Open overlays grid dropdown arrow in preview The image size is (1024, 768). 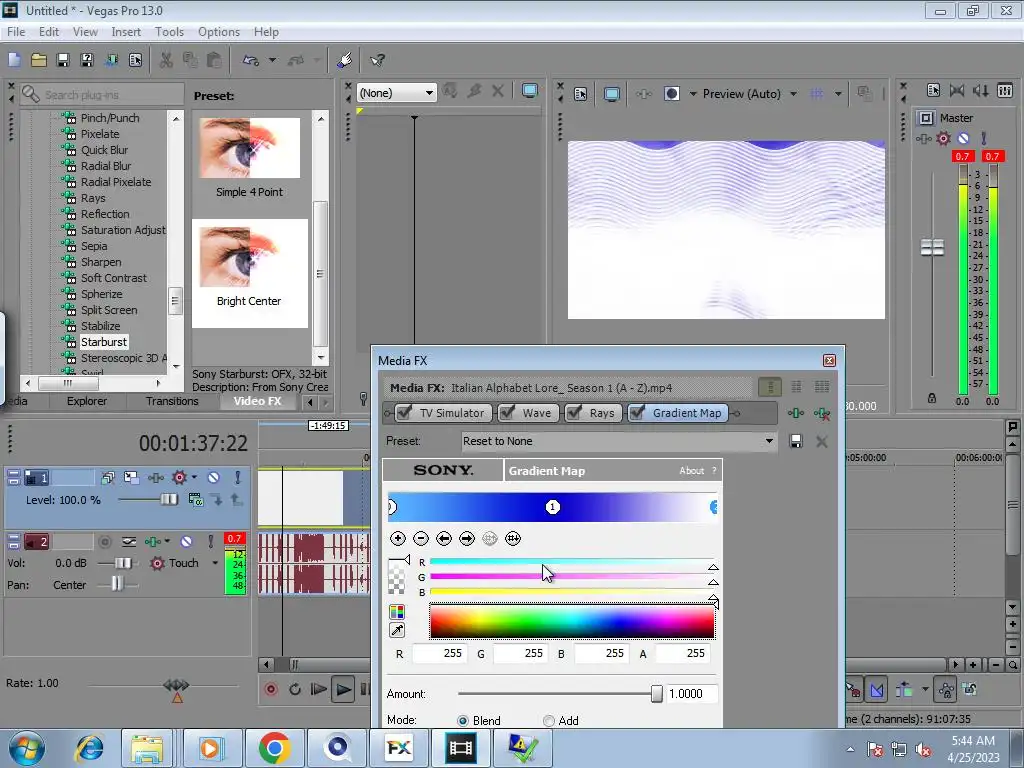838,94
